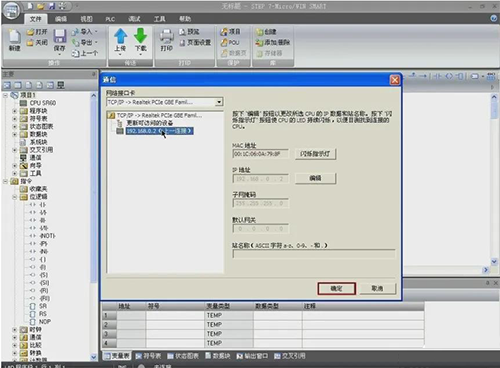Switch to the Output Window (输出窗口) bottom tab
Image resolution: width=500 pixels, height=368 pixels.
(x=252, y=356)
